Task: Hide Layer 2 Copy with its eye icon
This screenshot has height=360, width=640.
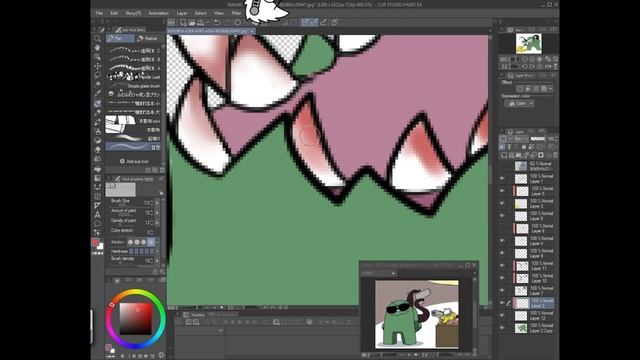Action: click(502, 328)
